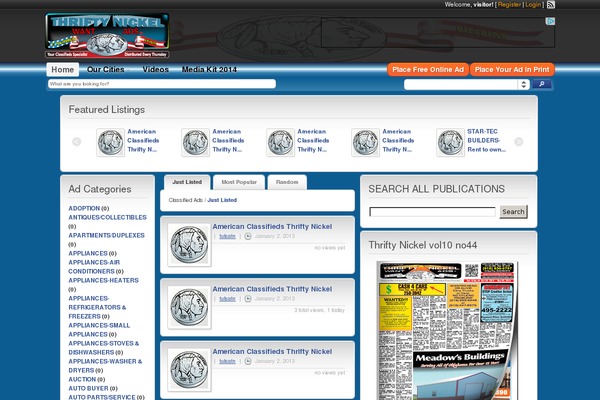Screen dimensions: 600x400
Task: Go to next featured listings arrow
Action: click(518, 142)
